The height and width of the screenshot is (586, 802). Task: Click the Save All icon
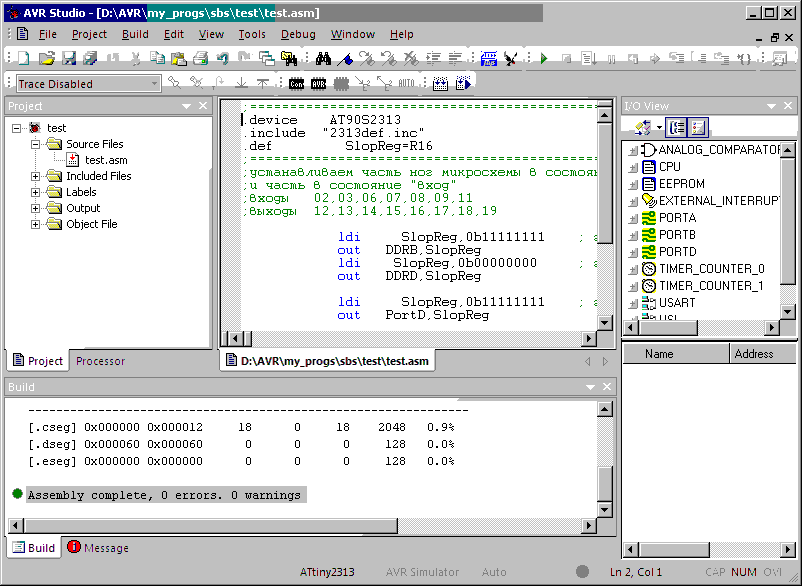tap(91, 58)
